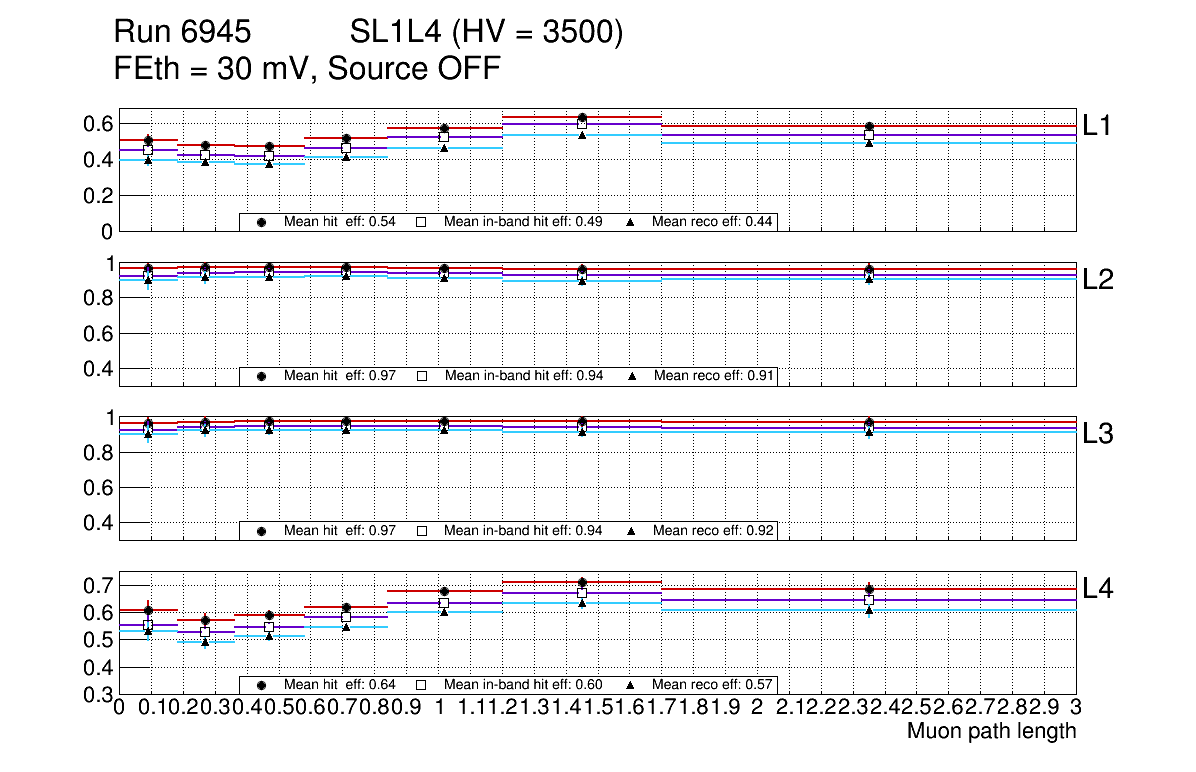1196x772 pixels.
Task: Click the rightmost open square data point in L1
Action: 869,135
